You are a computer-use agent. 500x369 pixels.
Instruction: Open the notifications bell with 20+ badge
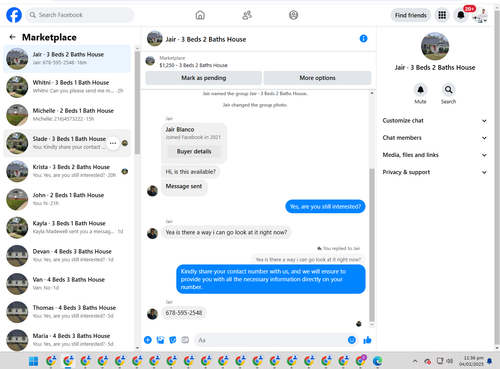pos(461,15)
